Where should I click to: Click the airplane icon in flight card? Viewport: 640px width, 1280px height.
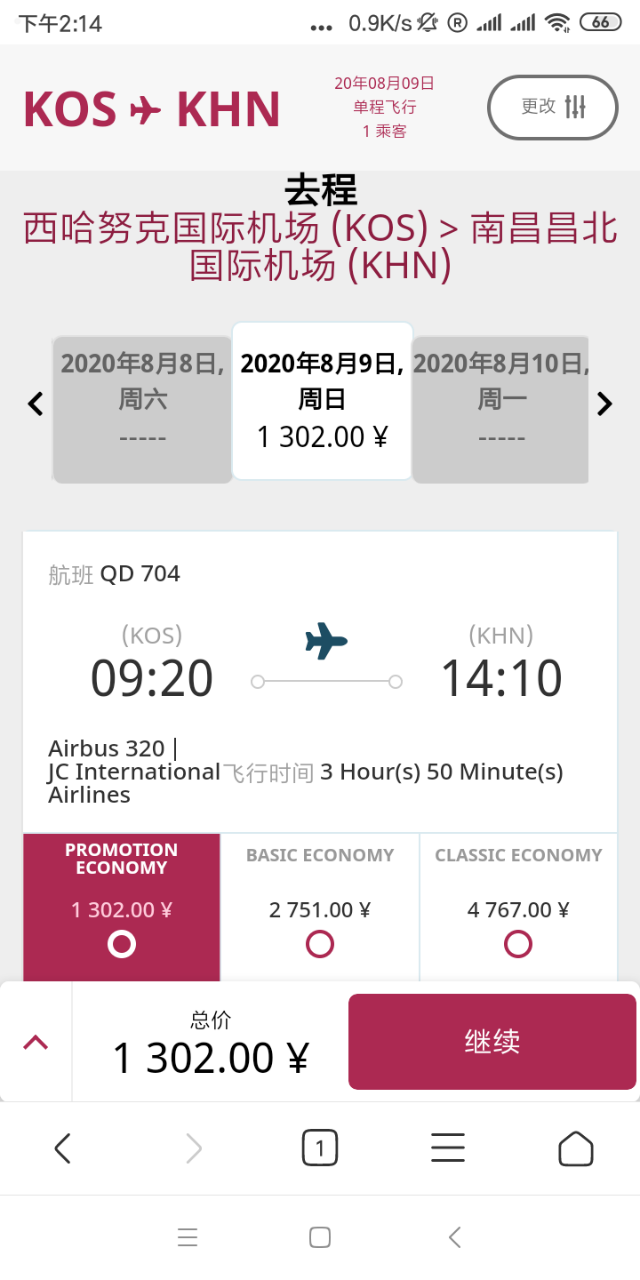coord(326,640)
